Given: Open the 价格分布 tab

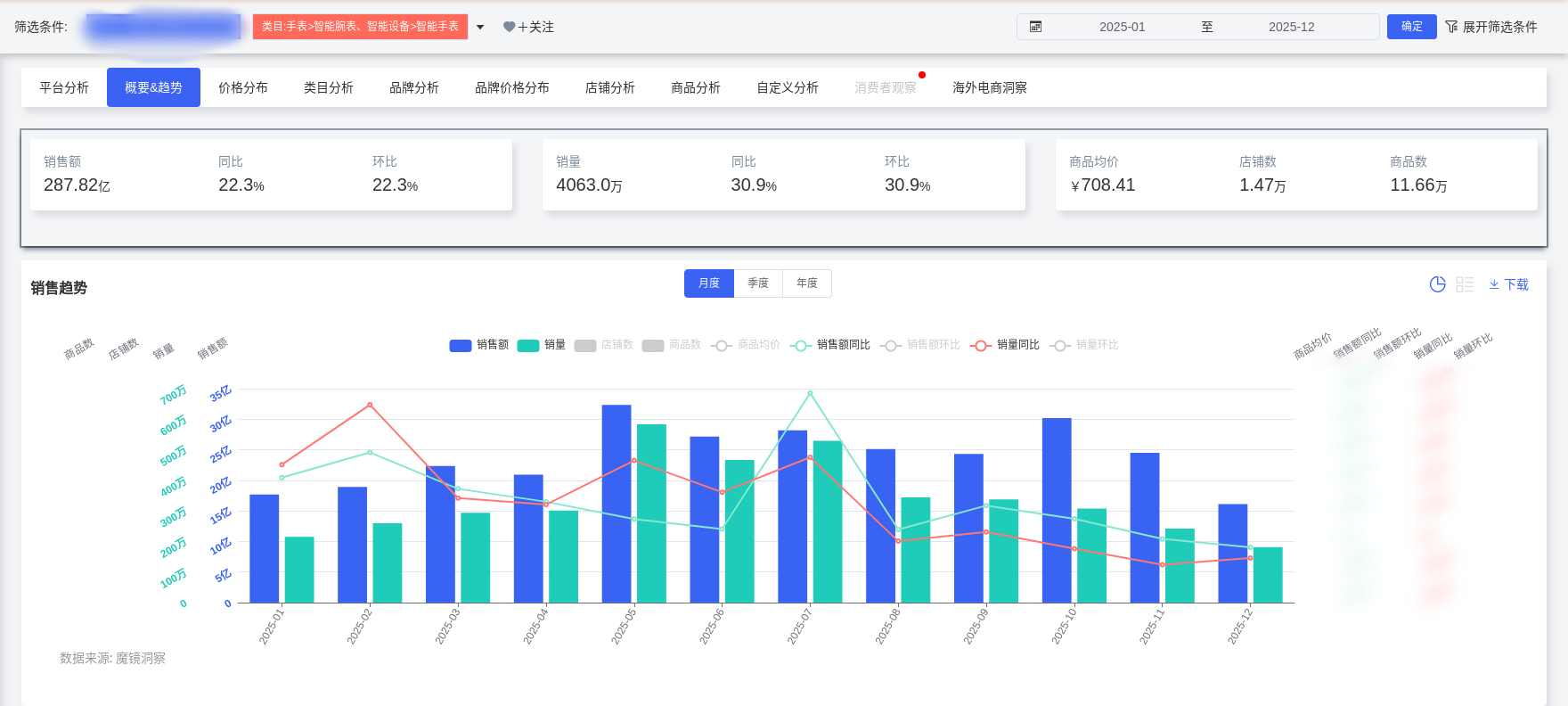Looking at the screenshot, I should [x=243, y=87].
